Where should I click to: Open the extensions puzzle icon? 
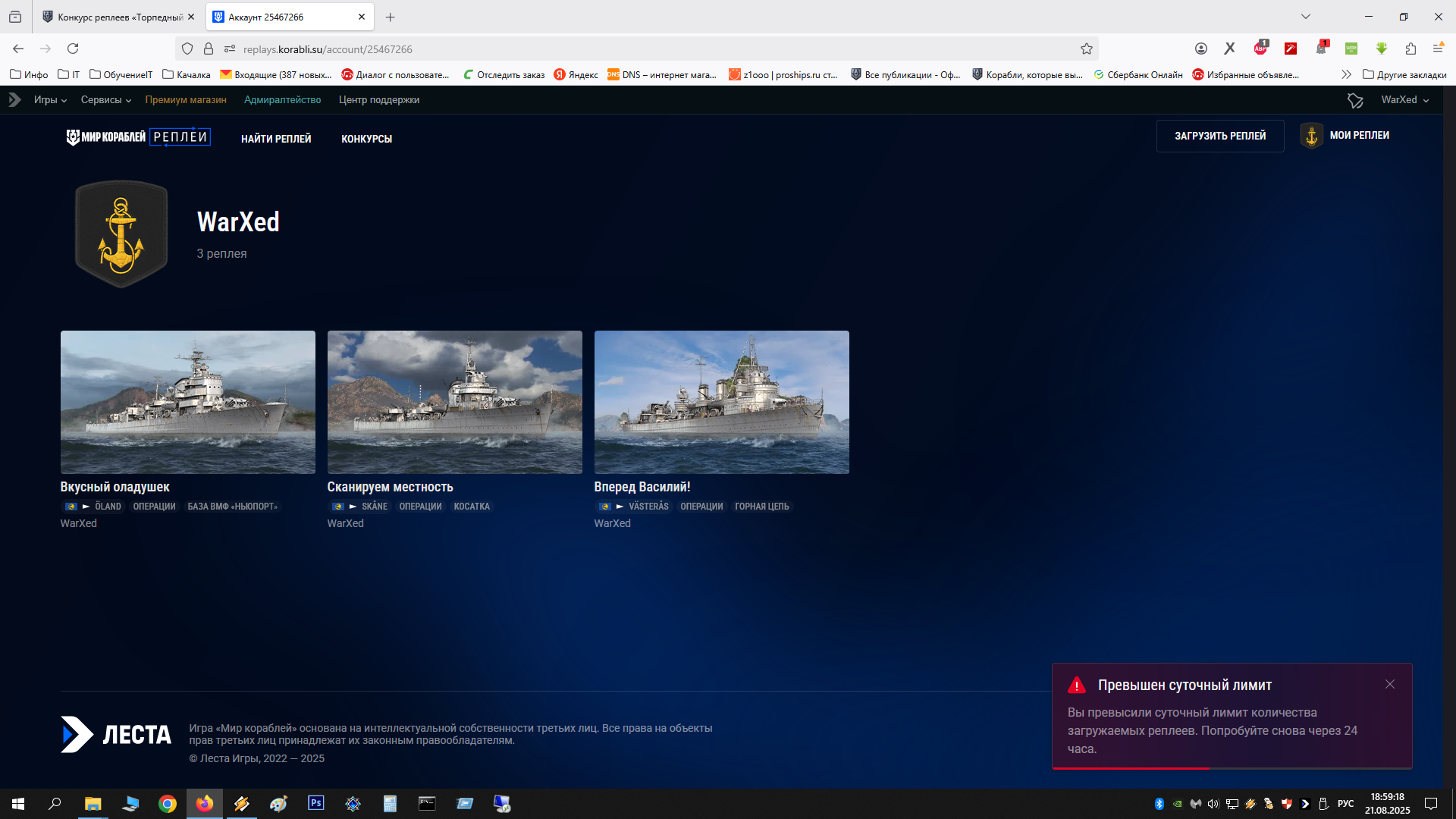(1410, 49)
